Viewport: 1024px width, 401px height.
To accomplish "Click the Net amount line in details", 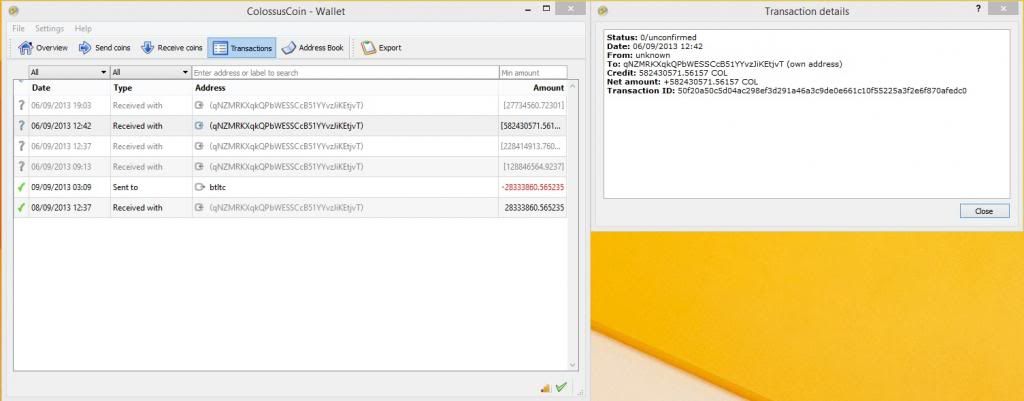I will (x=682, y=82).
